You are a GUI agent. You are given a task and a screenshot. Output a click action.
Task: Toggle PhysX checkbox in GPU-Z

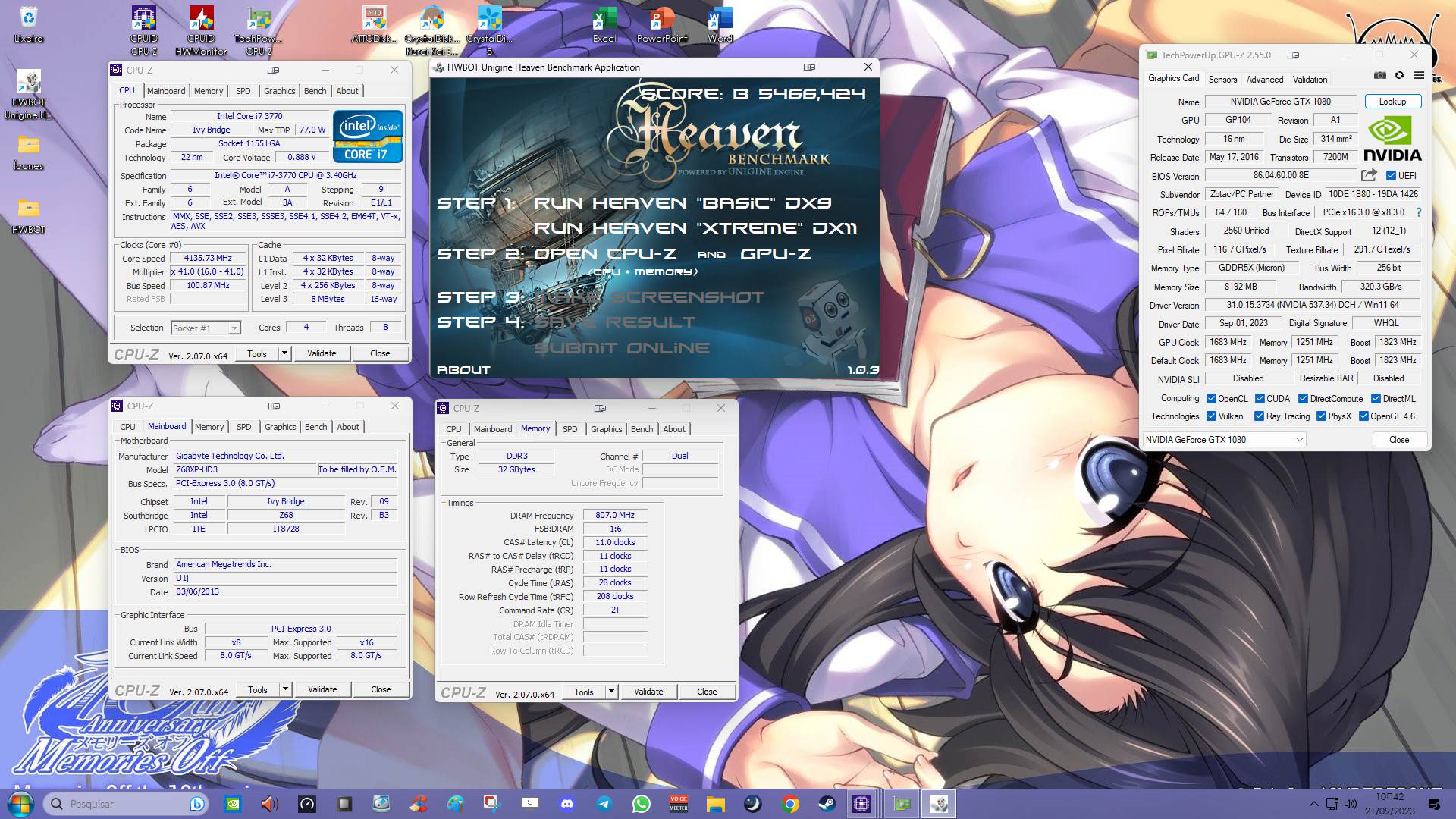tap(1321, 416)
